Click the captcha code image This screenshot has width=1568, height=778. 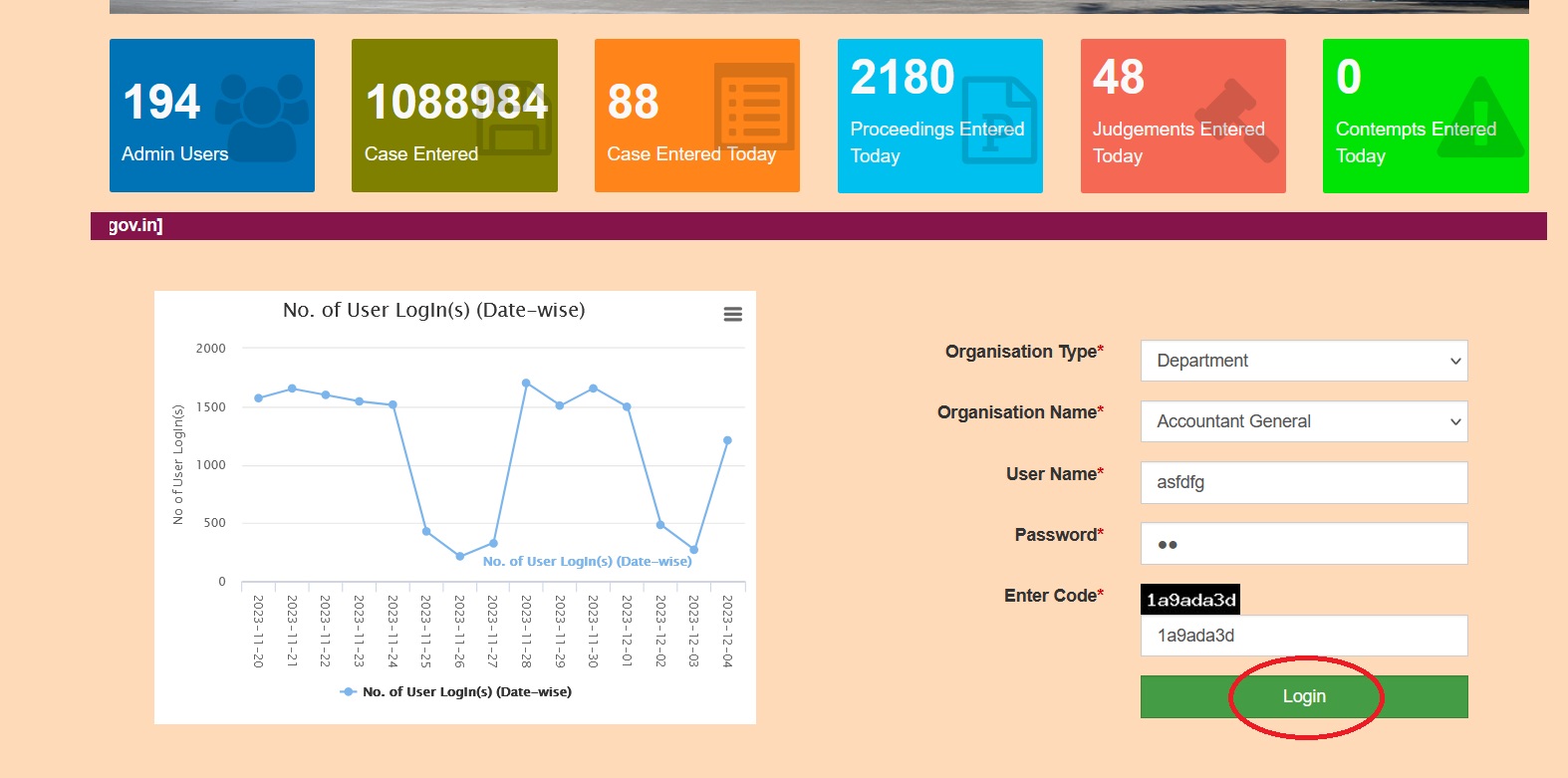coord(1189,600)
